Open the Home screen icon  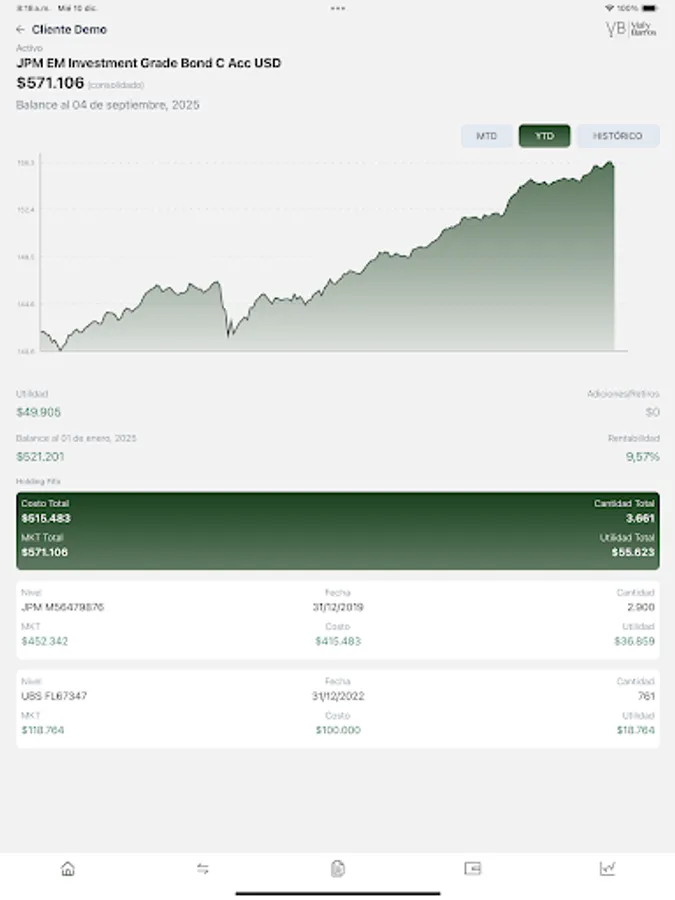point(67,869)
